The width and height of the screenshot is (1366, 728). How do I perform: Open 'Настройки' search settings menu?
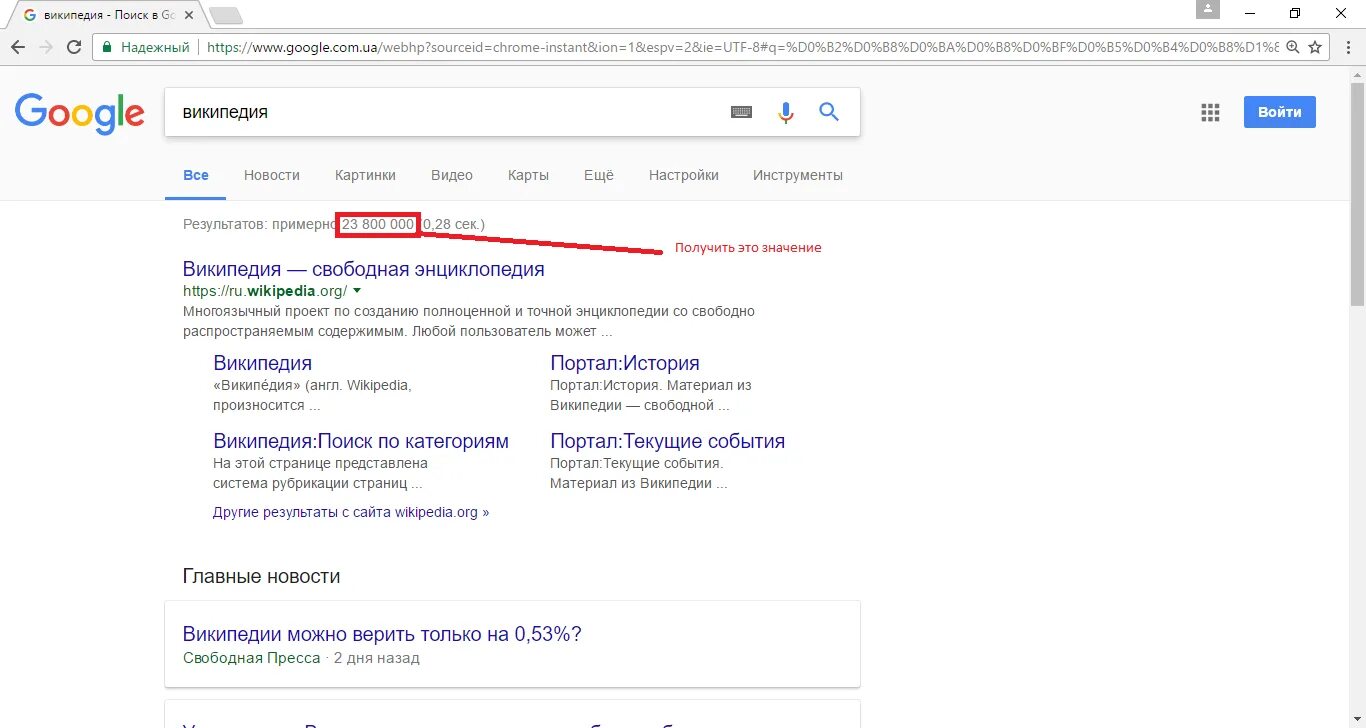pyautogui.click(x=684, y=175)
